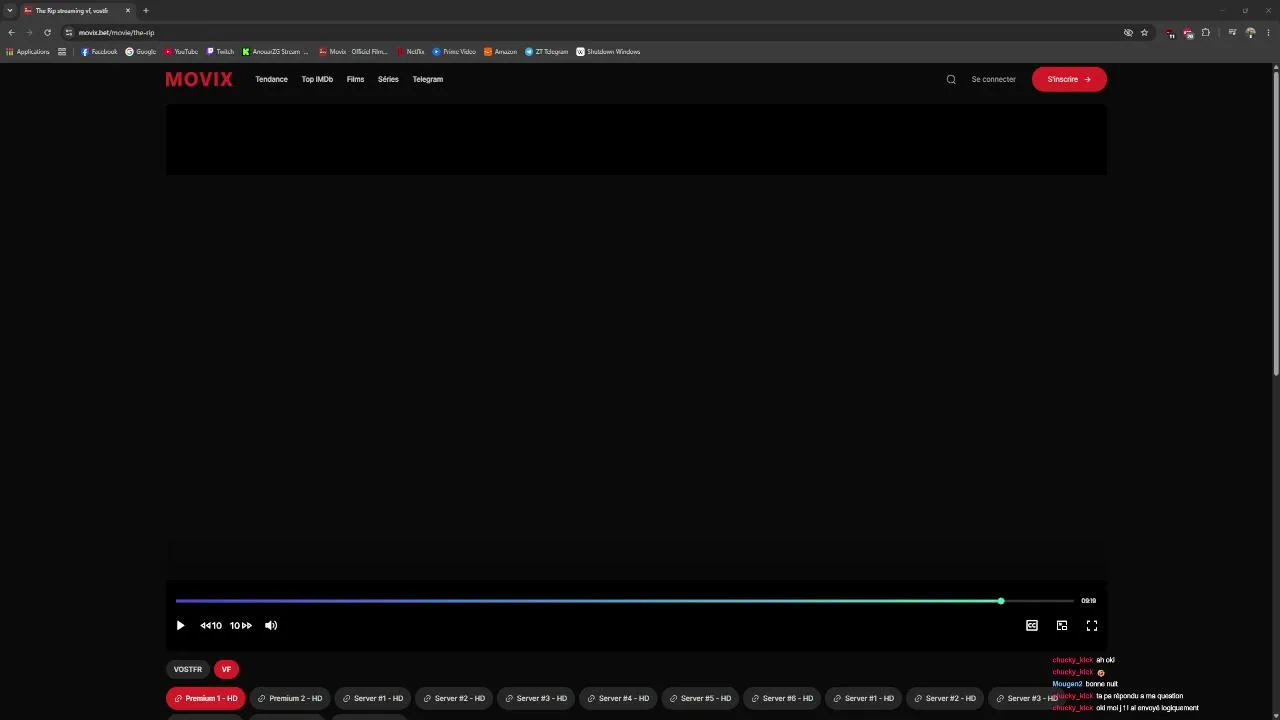Image resolution: width=1280 pixels, height=720 pixels.
Task: Open the YouTube bookmark
Action: [181, 52]
